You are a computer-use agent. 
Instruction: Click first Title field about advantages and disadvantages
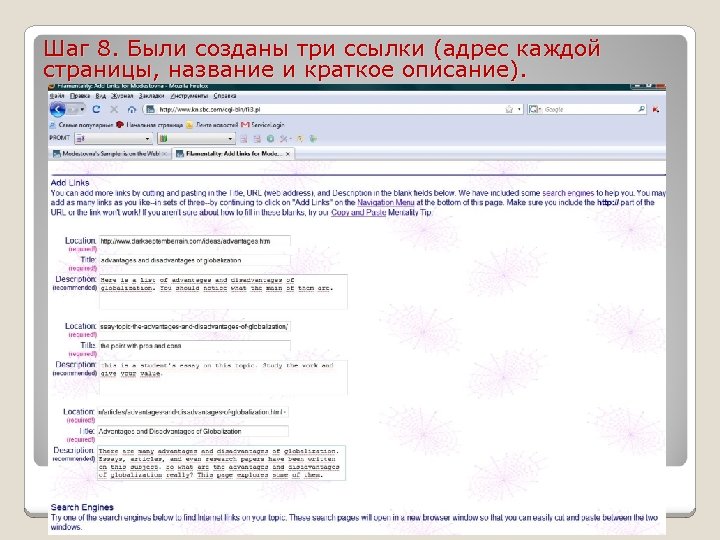click(195, 260)
